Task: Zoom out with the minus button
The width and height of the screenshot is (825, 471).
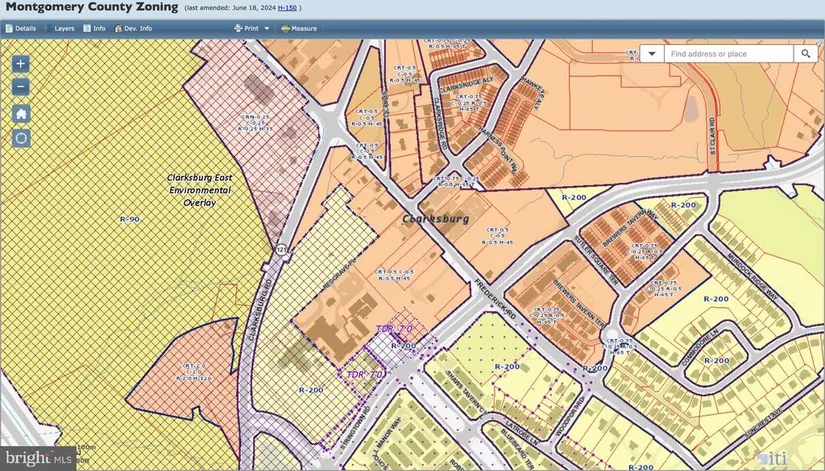Action: (x=21, y=87)
